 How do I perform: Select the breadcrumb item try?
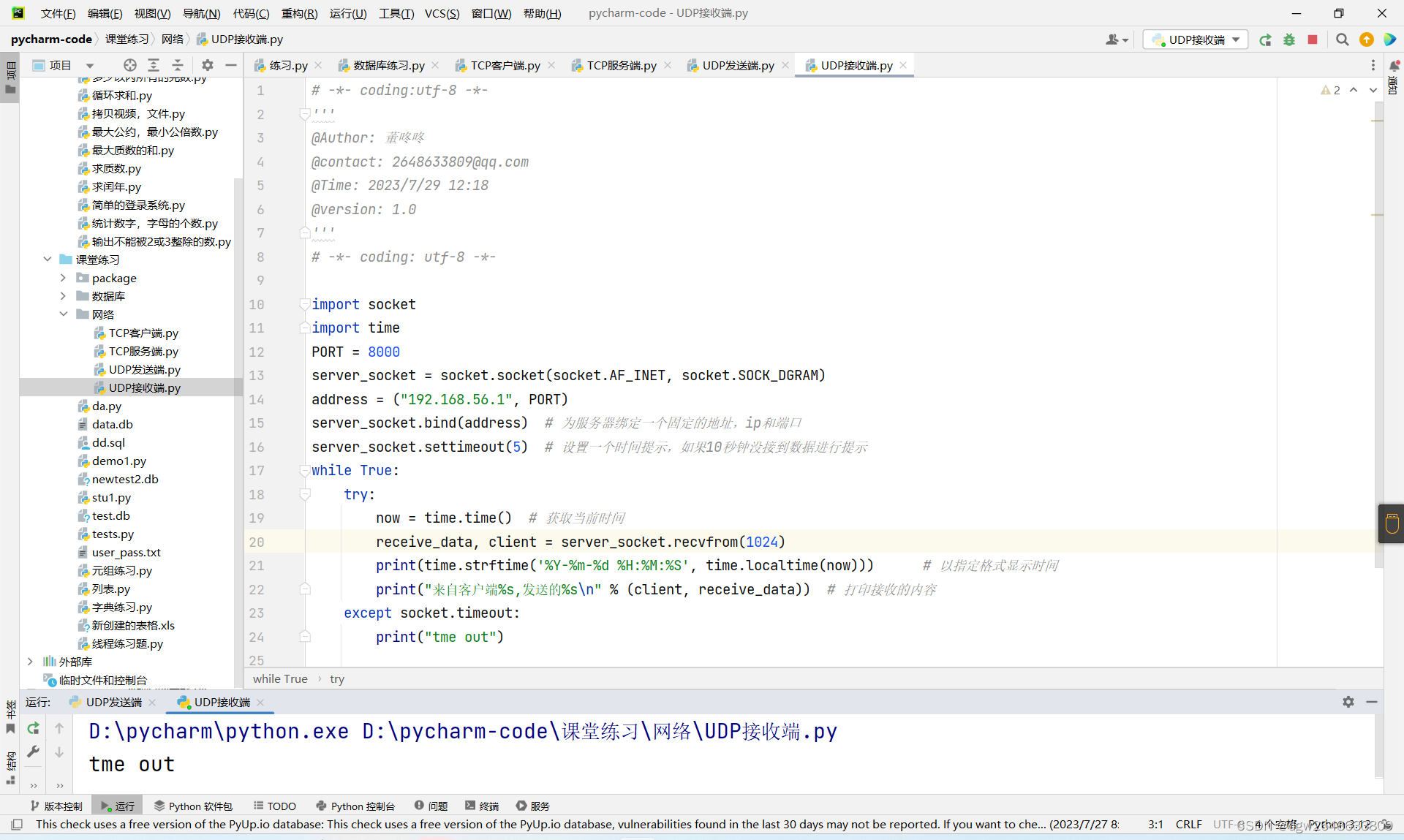coord(336,679)
